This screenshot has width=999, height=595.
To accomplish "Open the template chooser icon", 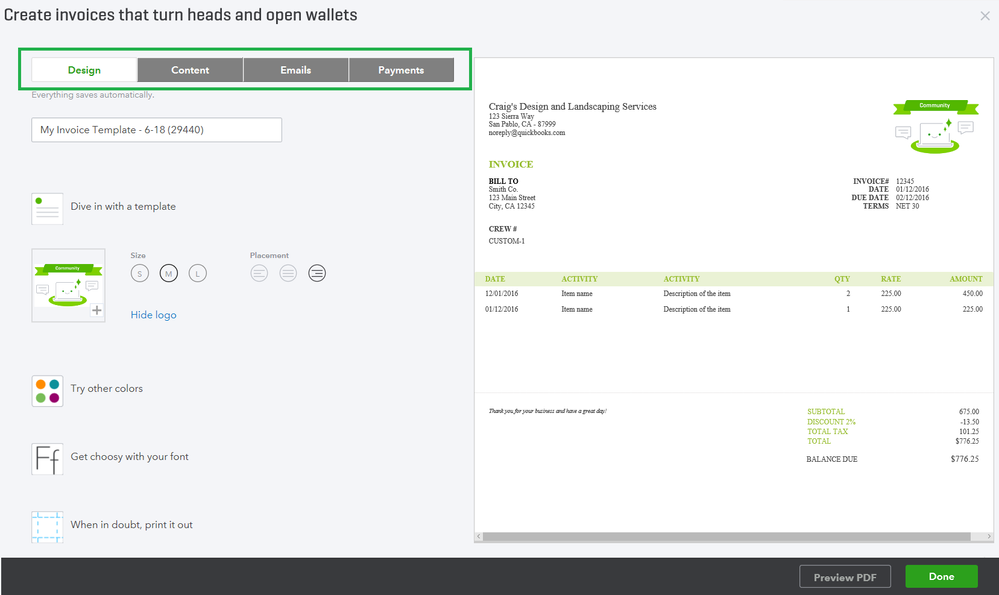I will pyautogui.click(x=47, y=208).
